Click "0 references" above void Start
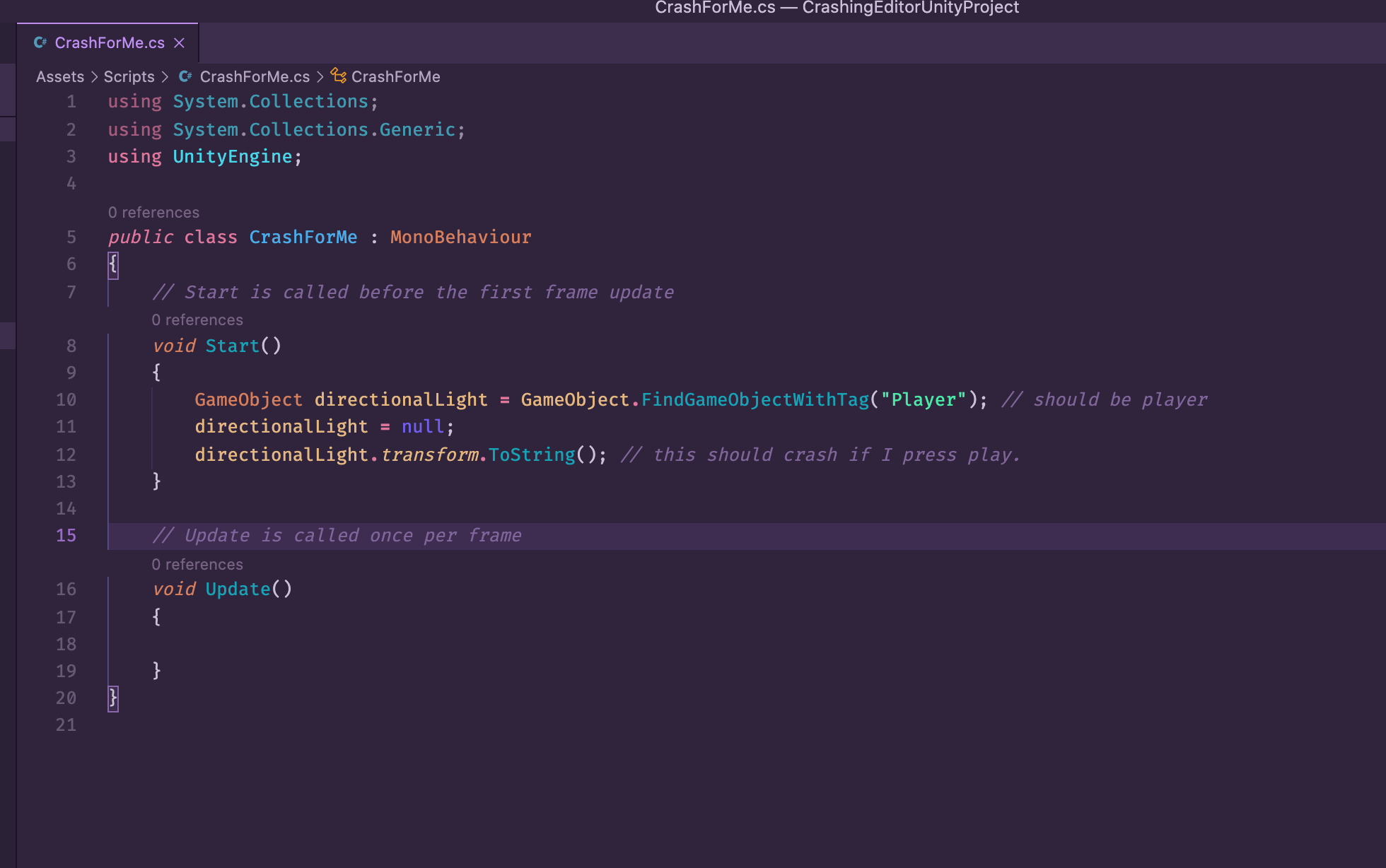This screenshot has height=868, width=1386. click(197, 320)
